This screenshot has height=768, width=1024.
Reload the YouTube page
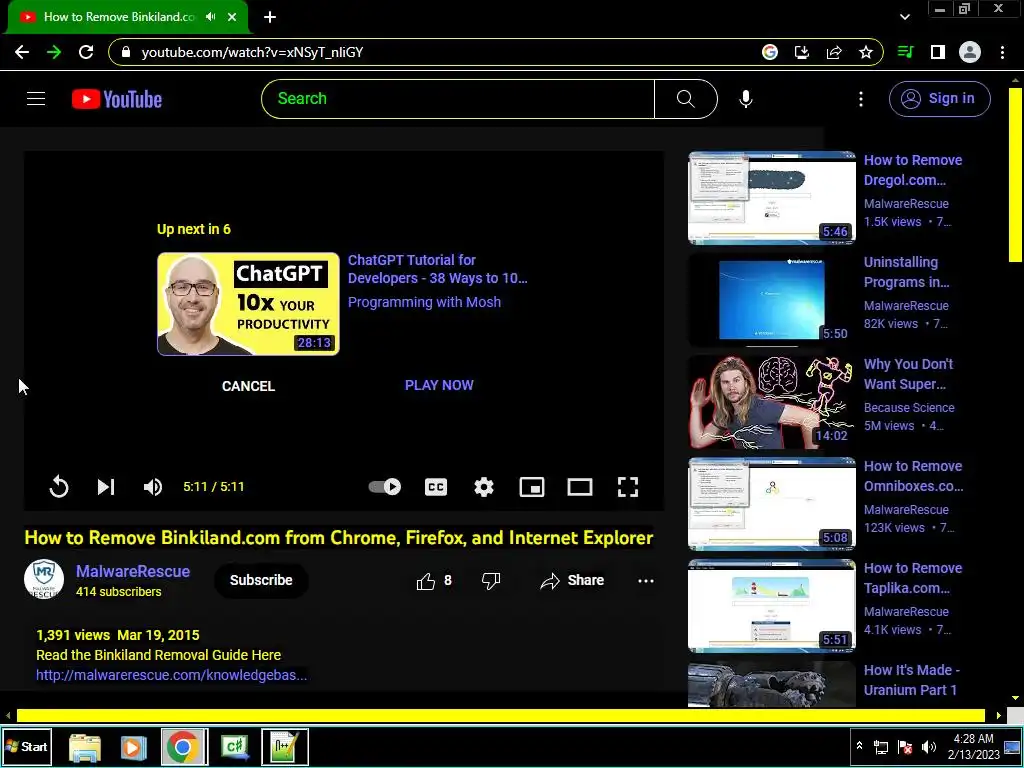click(86, 52)
